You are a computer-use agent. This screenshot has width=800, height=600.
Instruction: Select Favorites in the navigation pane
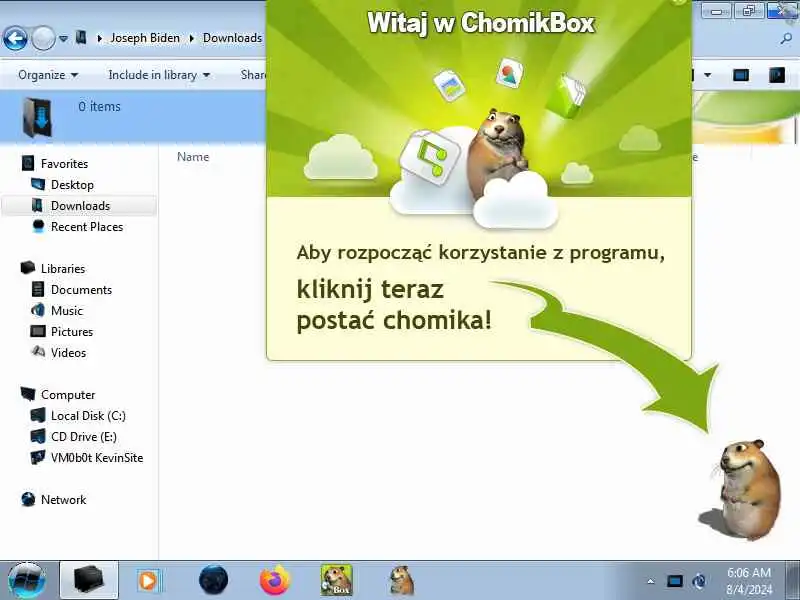(64, 164)
